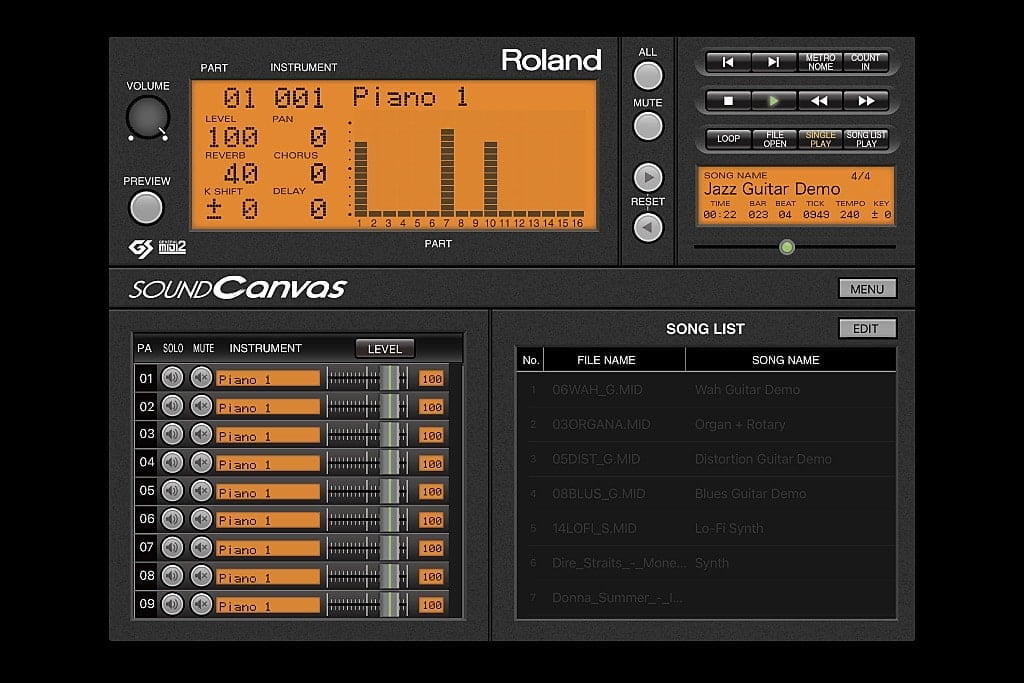Screen dimensions: 1024x683
Task: Solo part 06
Action: click(172, 519)
